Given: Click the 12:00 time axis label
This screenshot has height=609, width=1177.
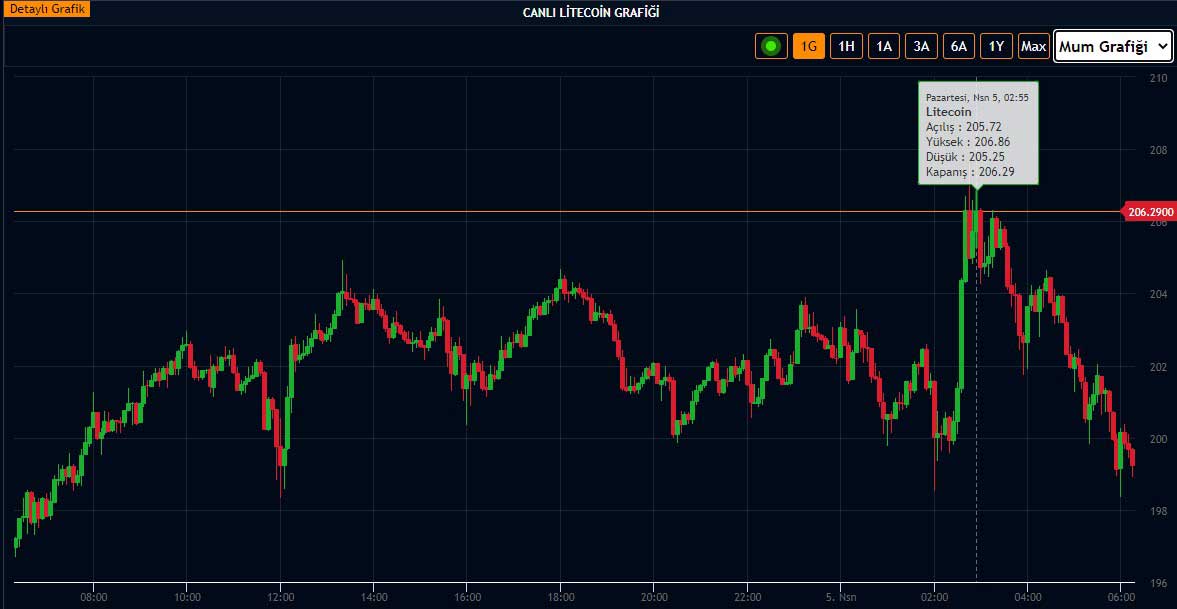Looking at the screenshot, I should click(280, 596).
